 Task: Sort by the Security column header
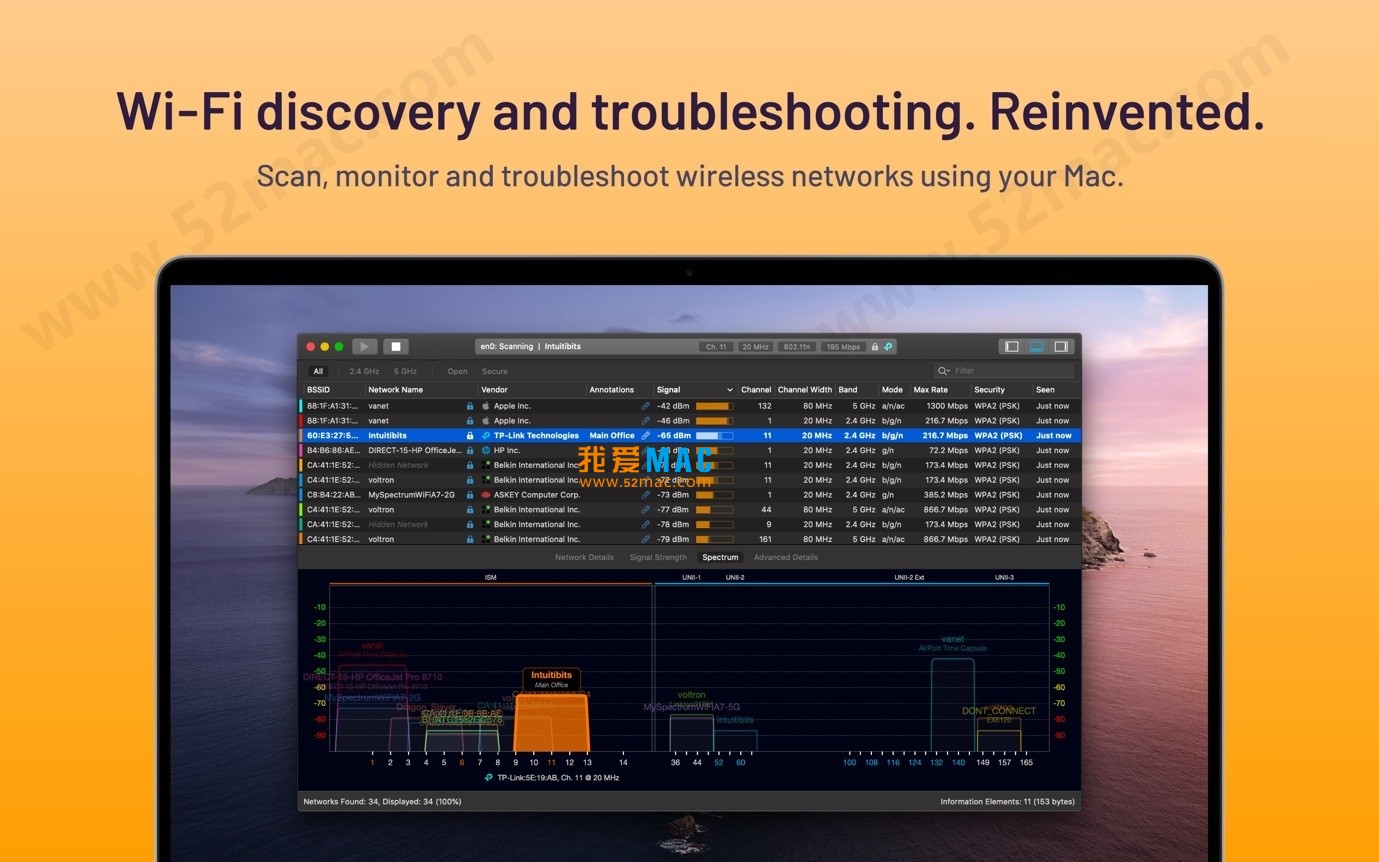point(989,390)
